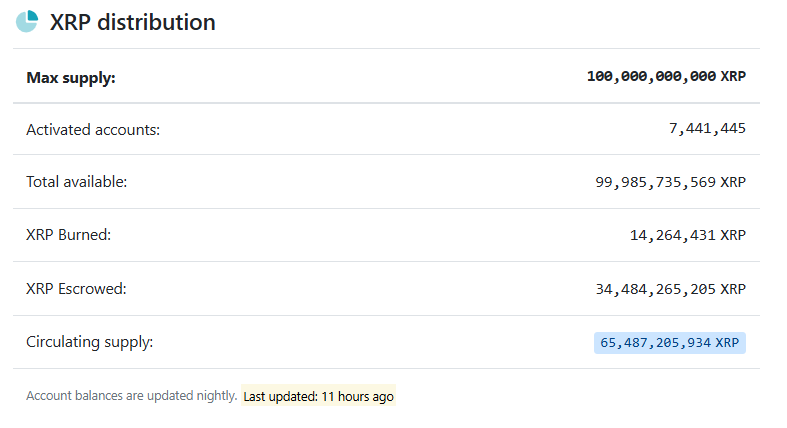Select the XRP Burned label
The height and width of the screenshot is (428, 787).
tap(68, 235)
